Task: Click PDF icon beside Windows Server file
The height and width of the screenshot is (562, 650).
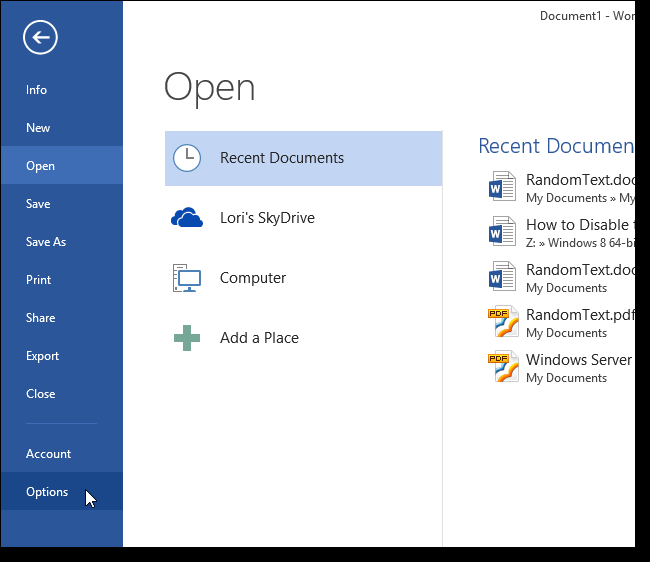Action: (x=502, y=367)
